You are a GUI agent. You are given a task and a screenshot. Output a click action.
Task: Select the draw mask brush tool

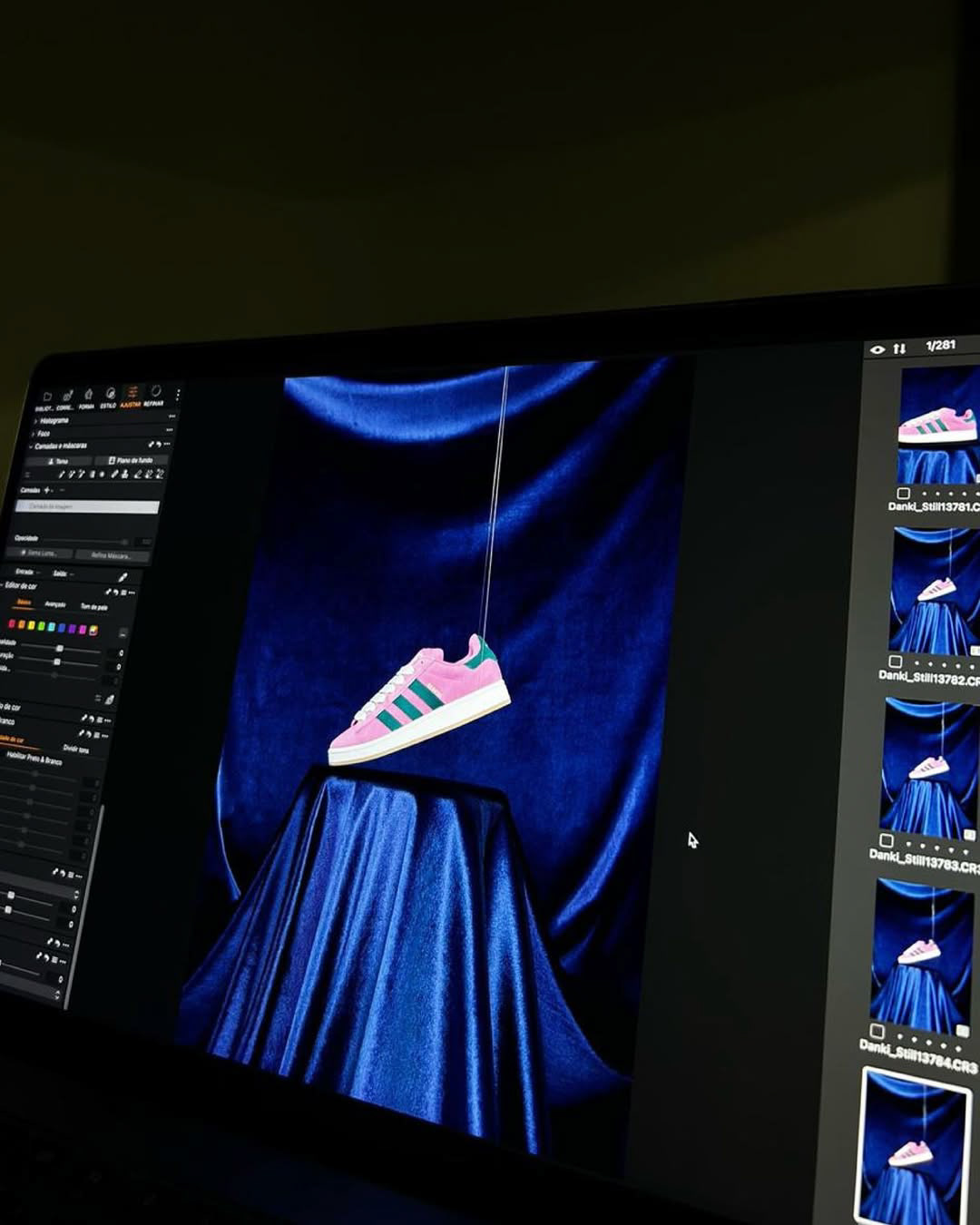click(x=62, y=475)
